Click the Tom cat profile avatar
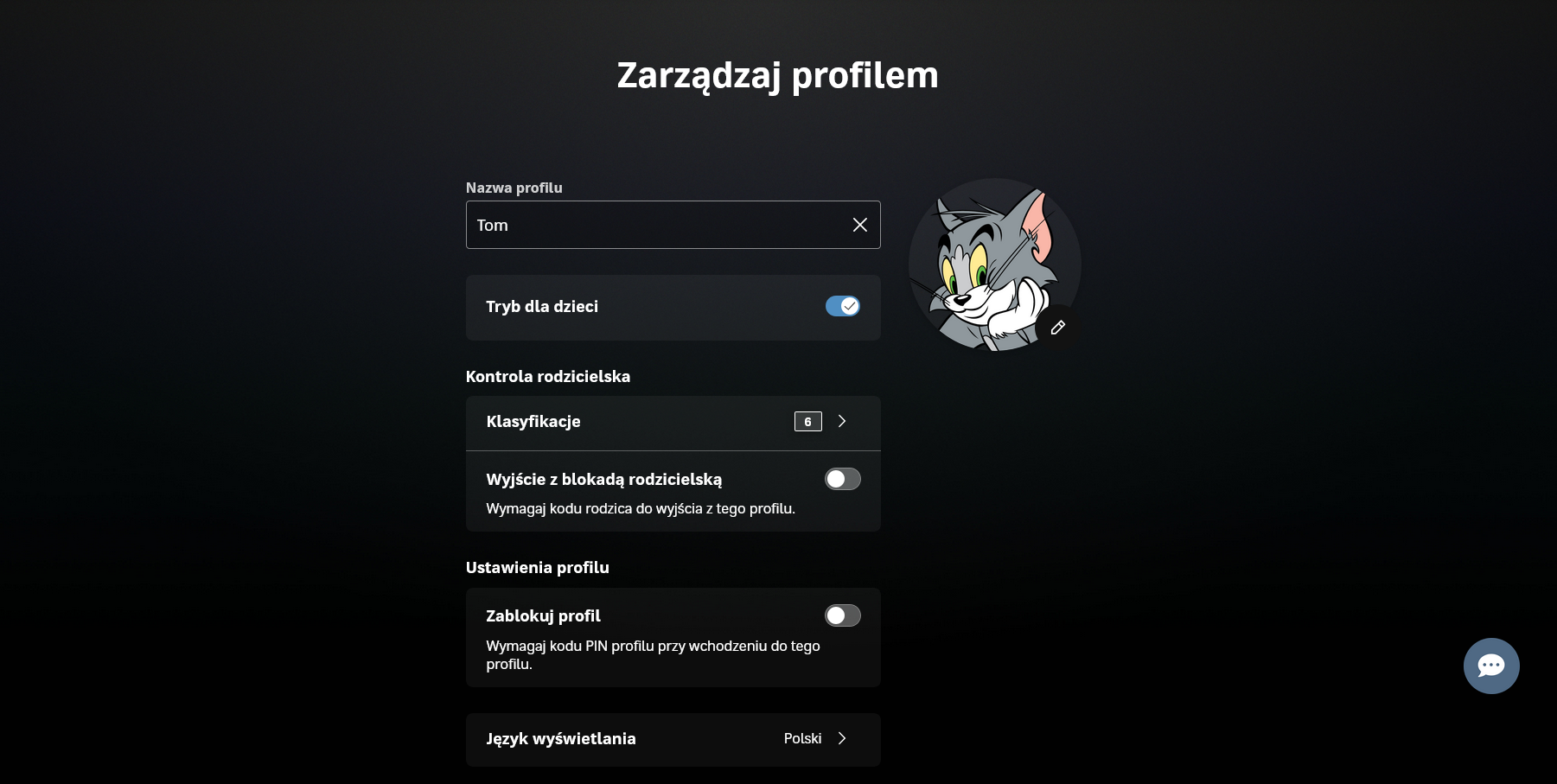This screenshot has width=1557, height=784. click(x=994, y=265)
